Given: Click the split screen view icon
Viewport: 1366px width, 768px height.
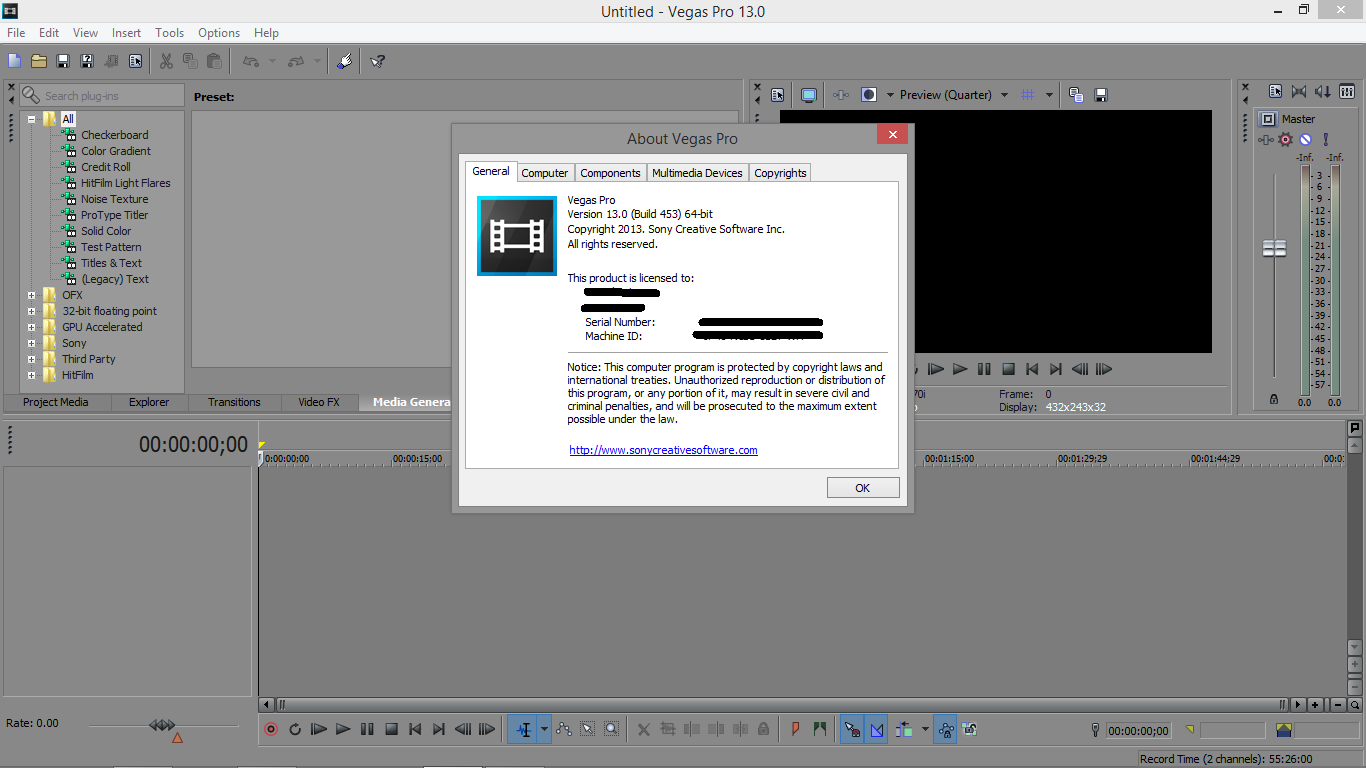Looking at the screenshot, I should (869, 95).
